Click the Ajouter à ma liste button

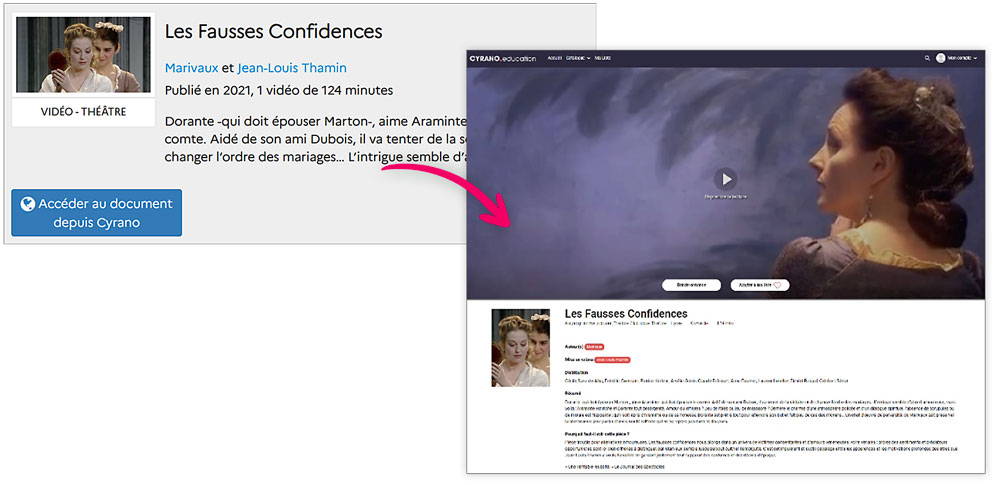coord(760,285)
